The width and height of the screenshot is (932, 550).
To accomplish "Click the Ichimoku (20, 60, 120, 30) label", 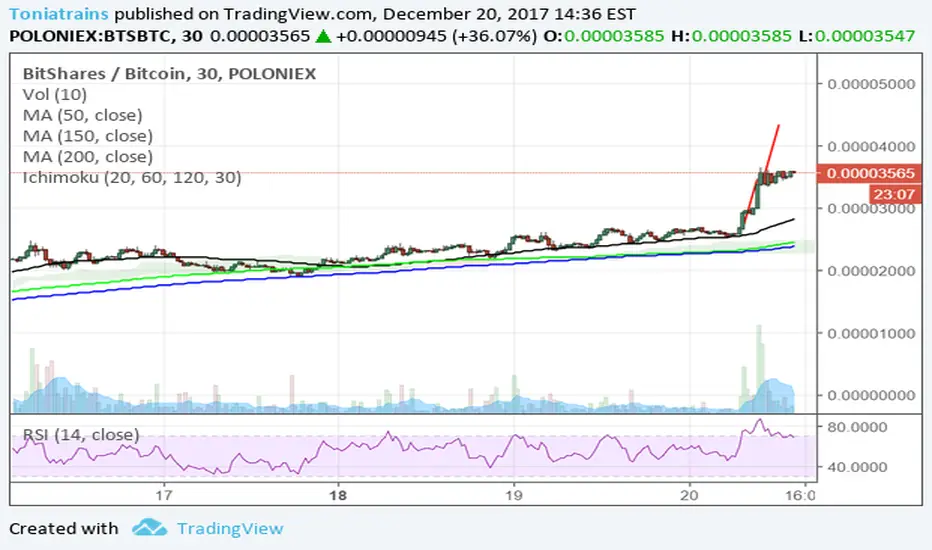I will coord(132,178).
